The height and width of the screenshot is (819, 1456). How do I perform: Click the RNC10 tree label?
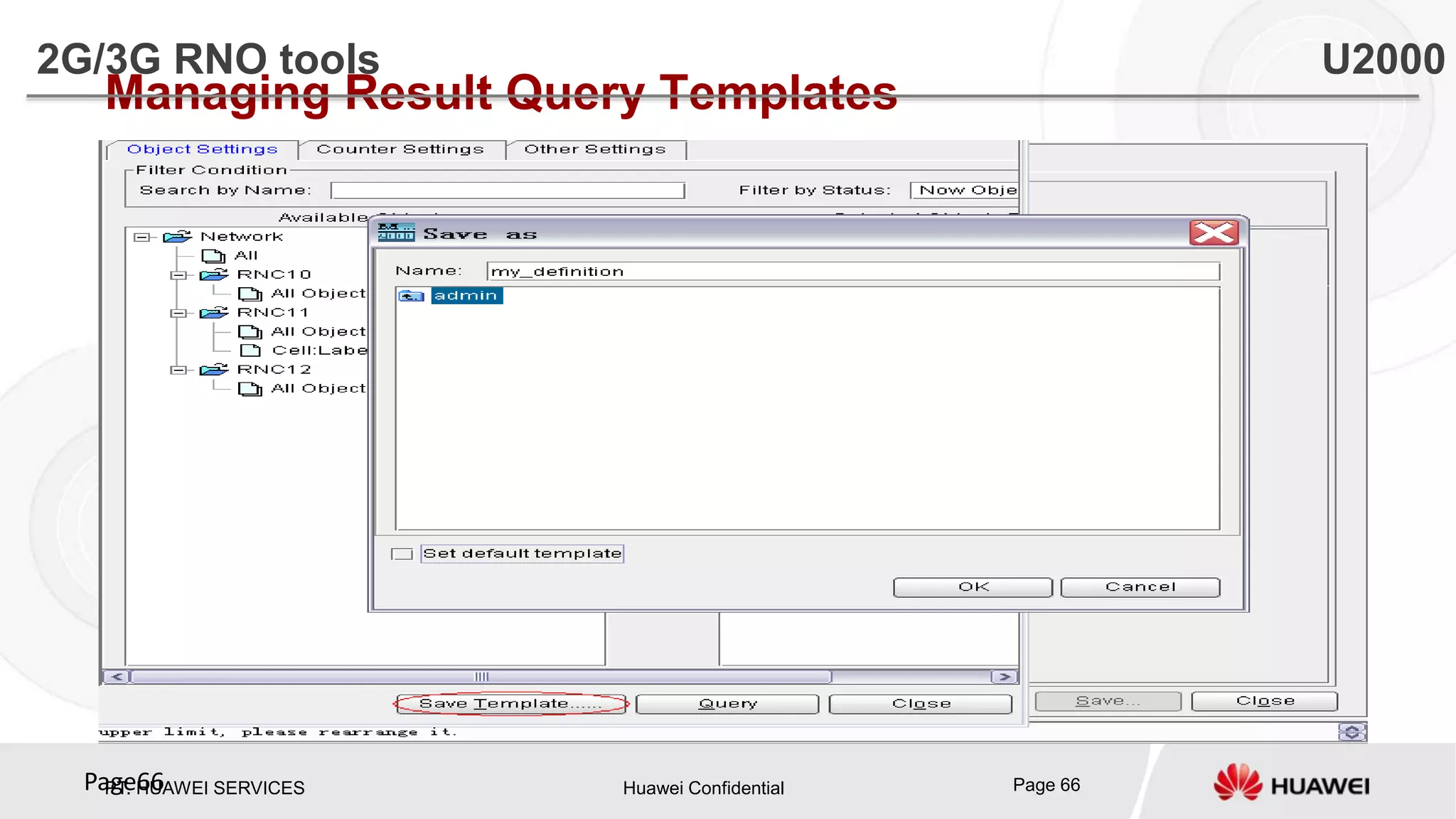coord(274,274)
